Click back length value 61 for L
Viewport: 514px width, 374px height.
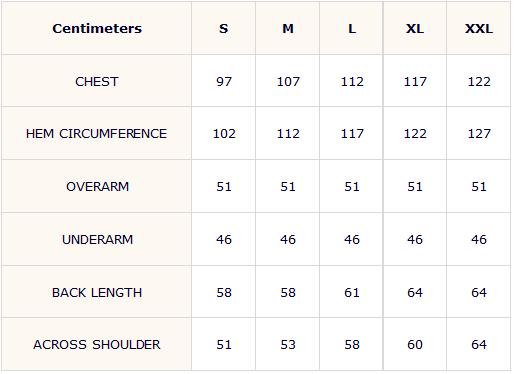(352, 293)
